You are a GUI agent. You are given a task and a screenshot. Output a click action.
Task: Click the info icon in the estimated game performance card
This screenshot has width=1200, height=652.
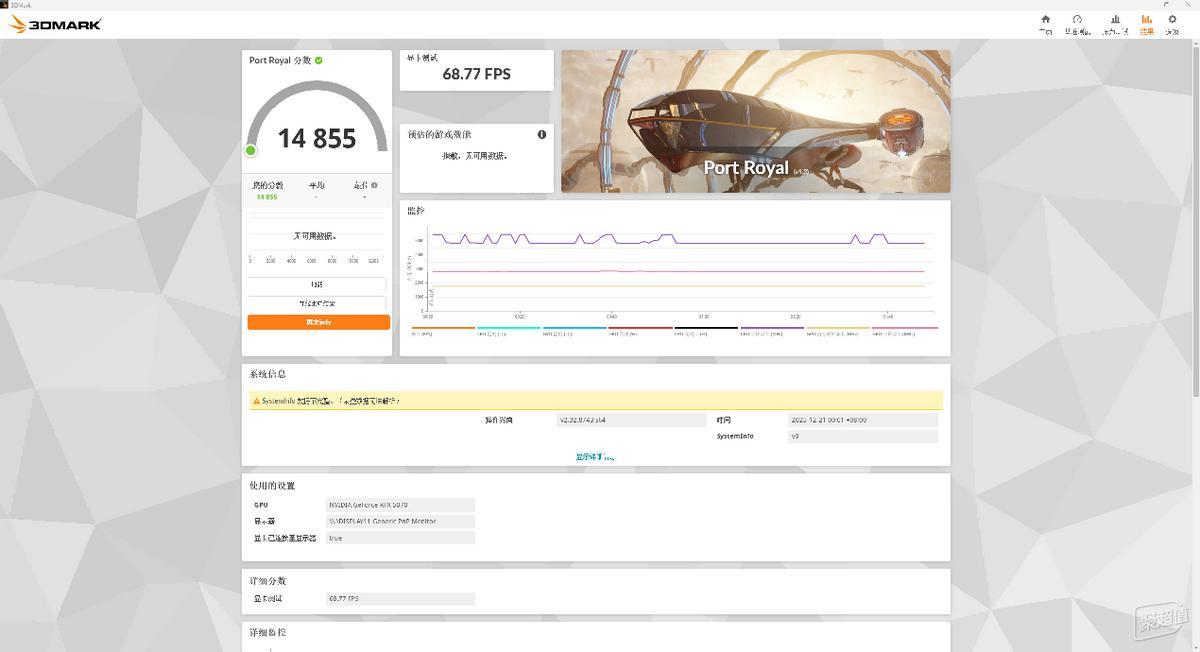[542, 134]
